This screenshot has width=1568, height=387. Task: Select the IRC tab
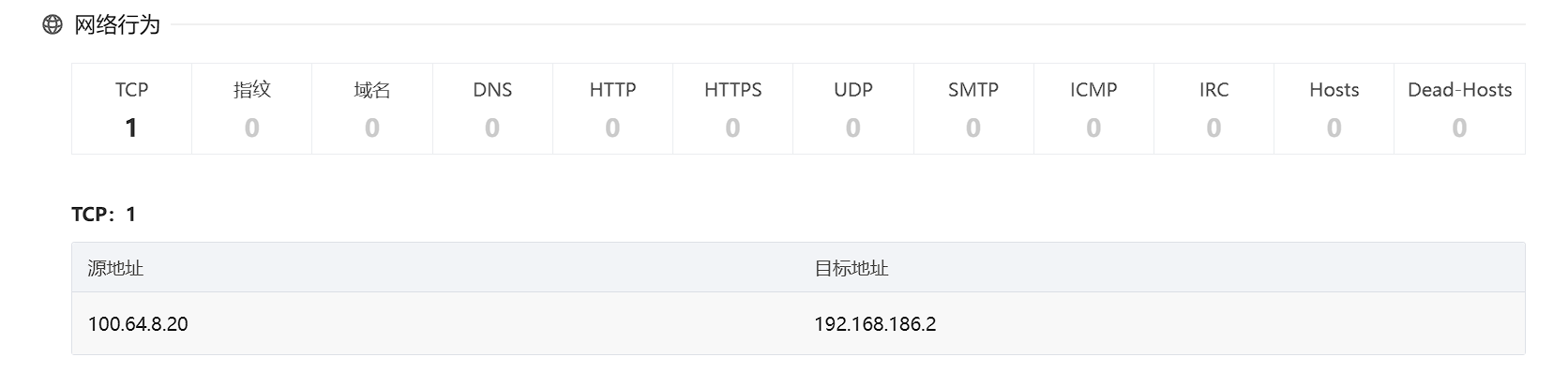pos(1214,109)
